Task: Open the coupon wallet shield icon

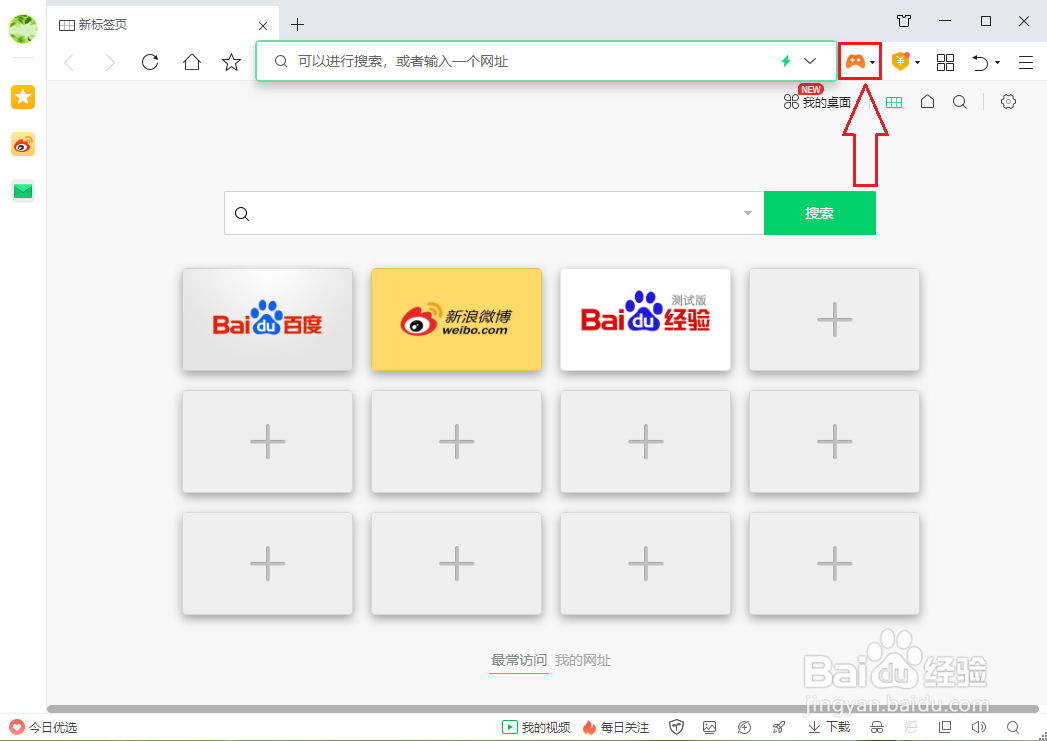Action: 900,61
